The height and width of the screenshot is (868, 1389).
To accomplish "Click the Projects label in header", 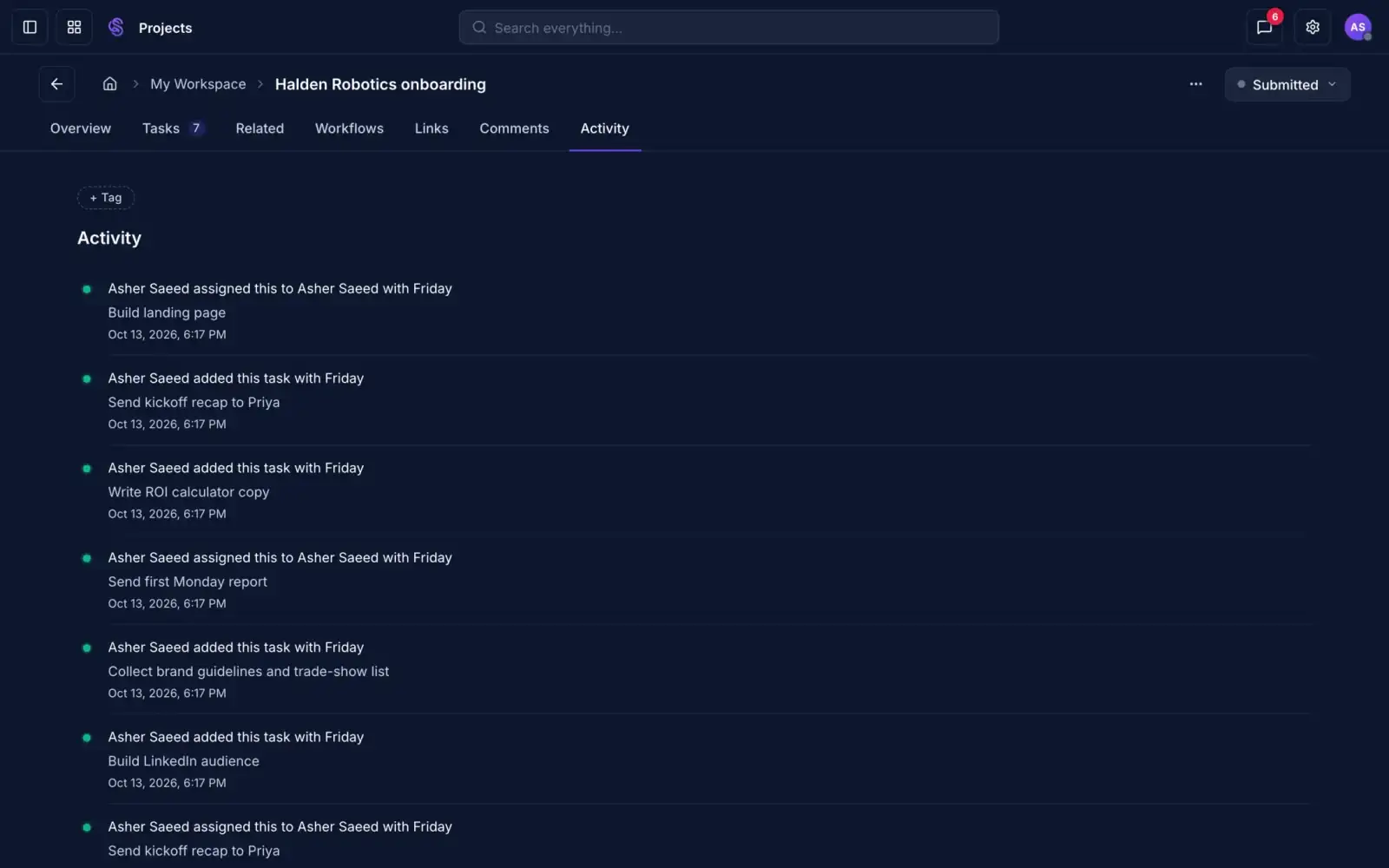I will (165, 28).
